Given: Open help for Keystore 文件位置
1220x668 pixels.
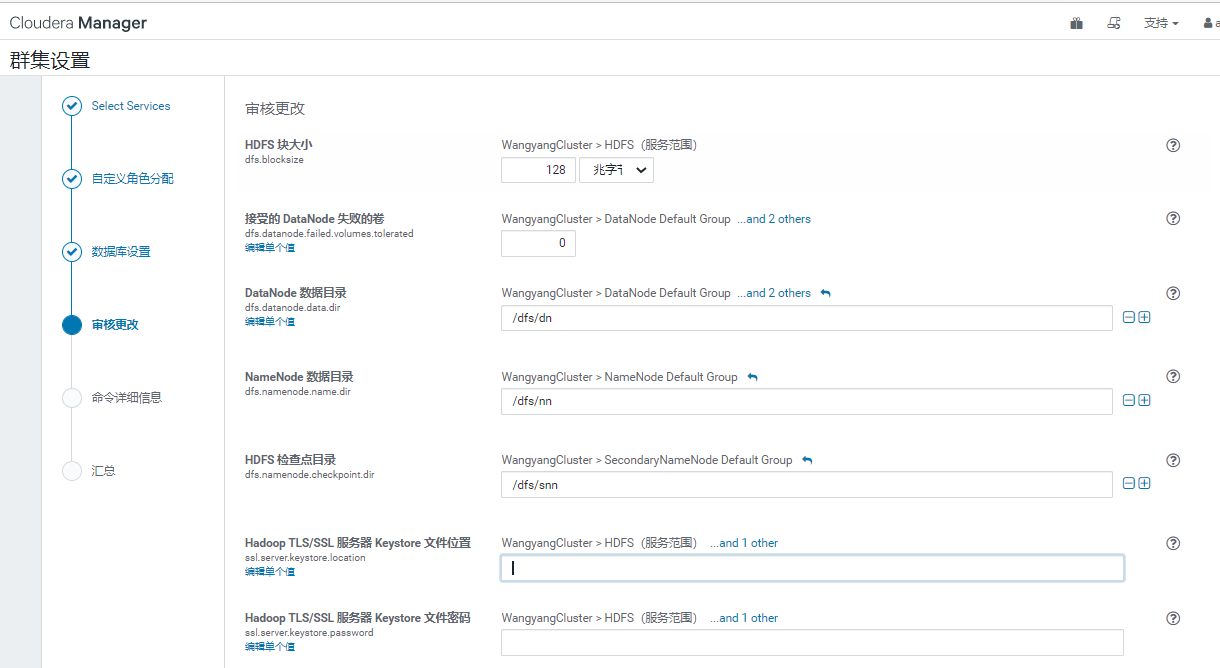Looking at the screenshot, I should click(1174, 543).
